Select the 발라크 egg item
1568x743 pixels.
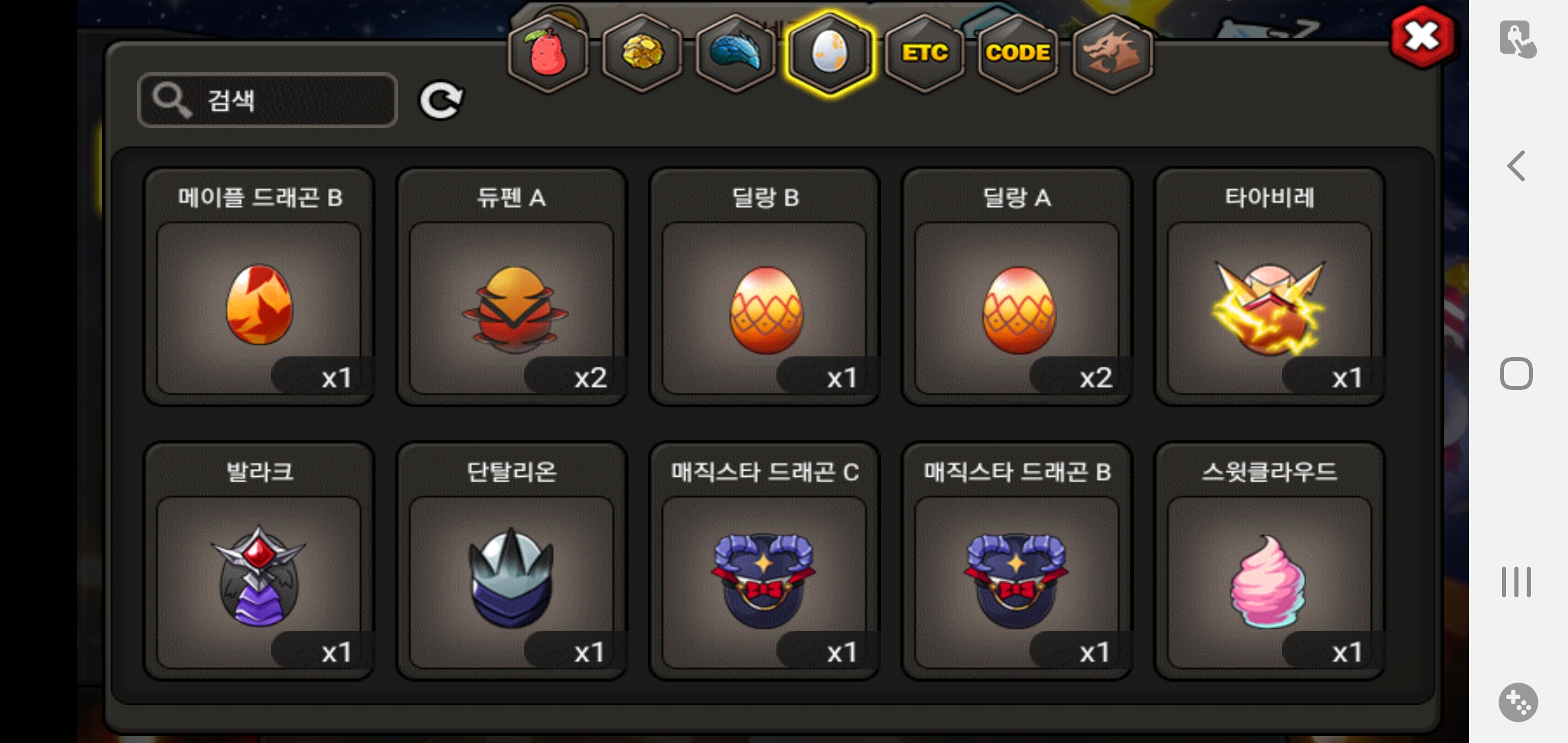coord(259,561)
